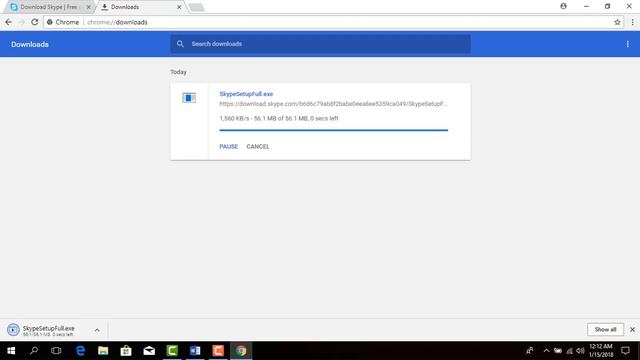Open the Downloads page more actions menu

point(627,44)
